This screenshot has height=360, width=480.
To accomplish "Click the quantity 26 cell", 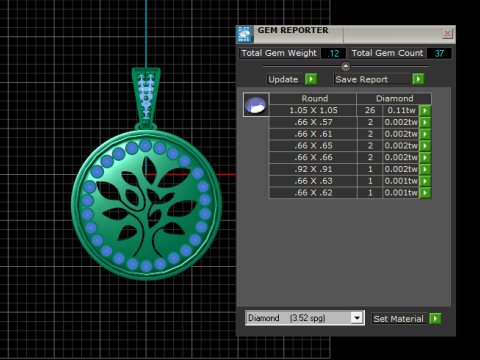I will (370, 110).
